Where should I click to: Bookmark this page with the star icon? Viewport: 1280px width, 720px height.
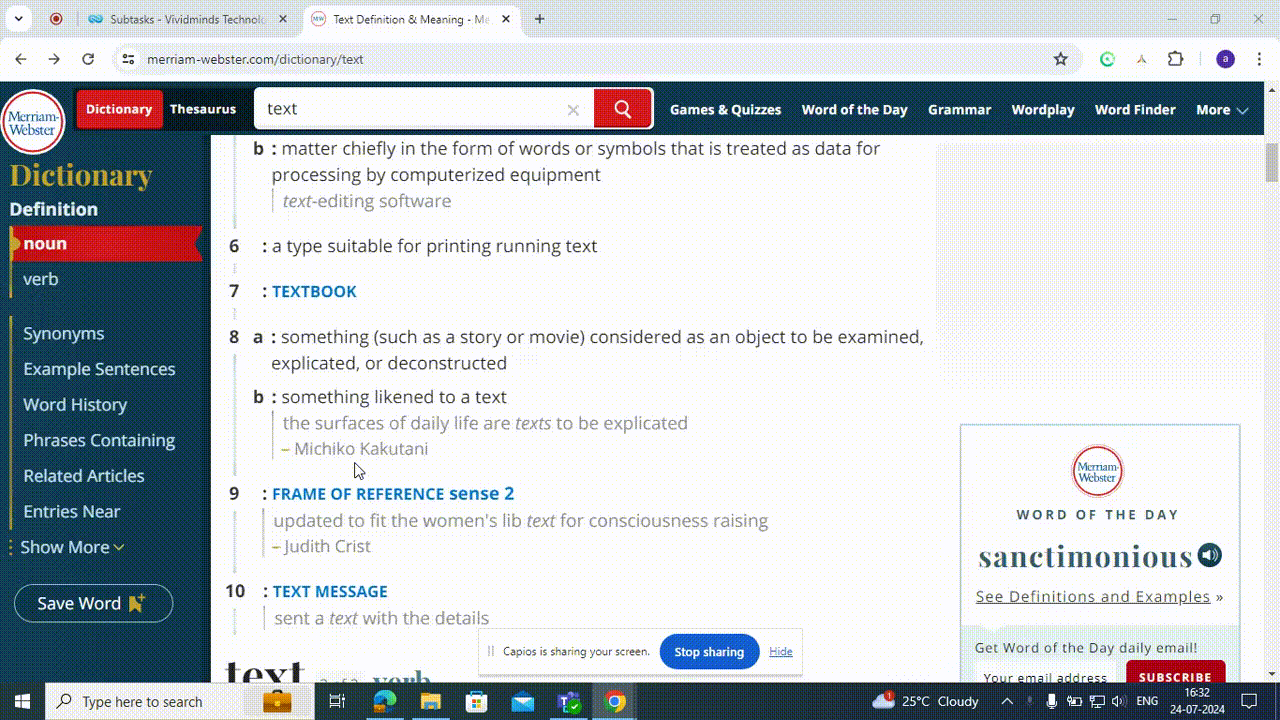1061,59
